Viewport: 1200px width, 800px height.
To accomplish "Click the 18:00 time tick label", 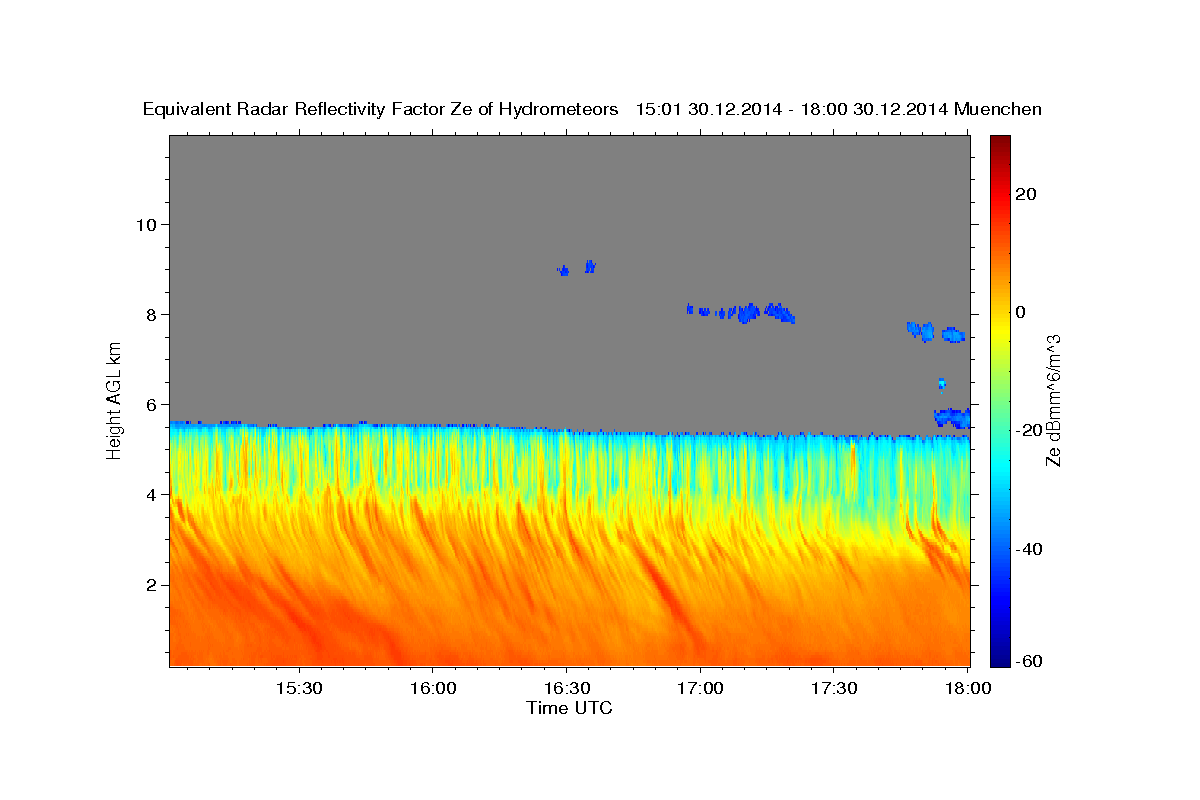I will (968, 689).
